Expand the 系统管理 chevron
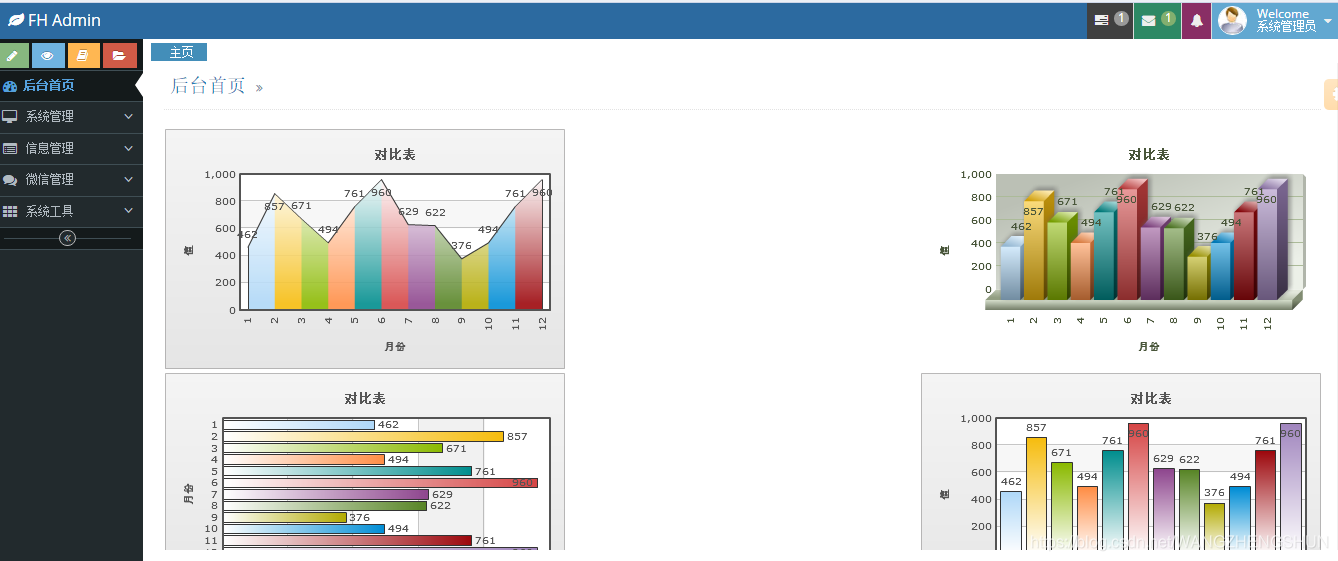 pyautogui.click(x=128, y=117)
